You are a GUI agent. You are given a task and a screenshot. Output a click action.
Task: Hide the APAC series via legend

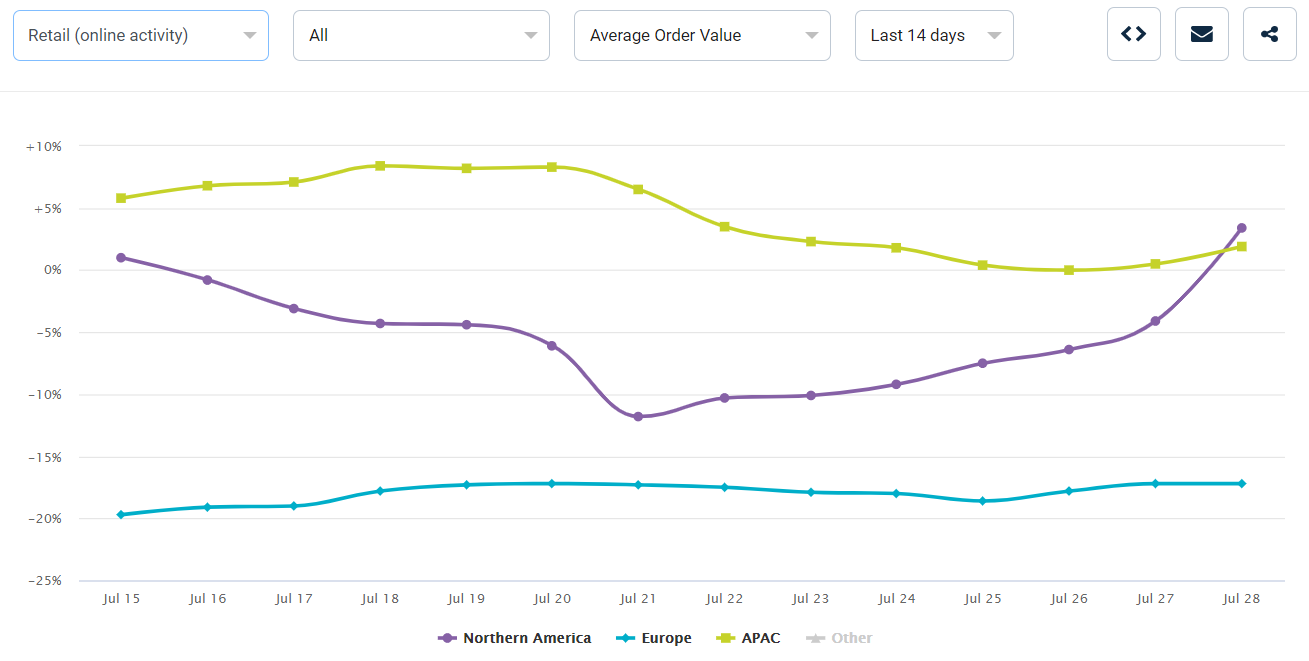[x=748, y=638]
